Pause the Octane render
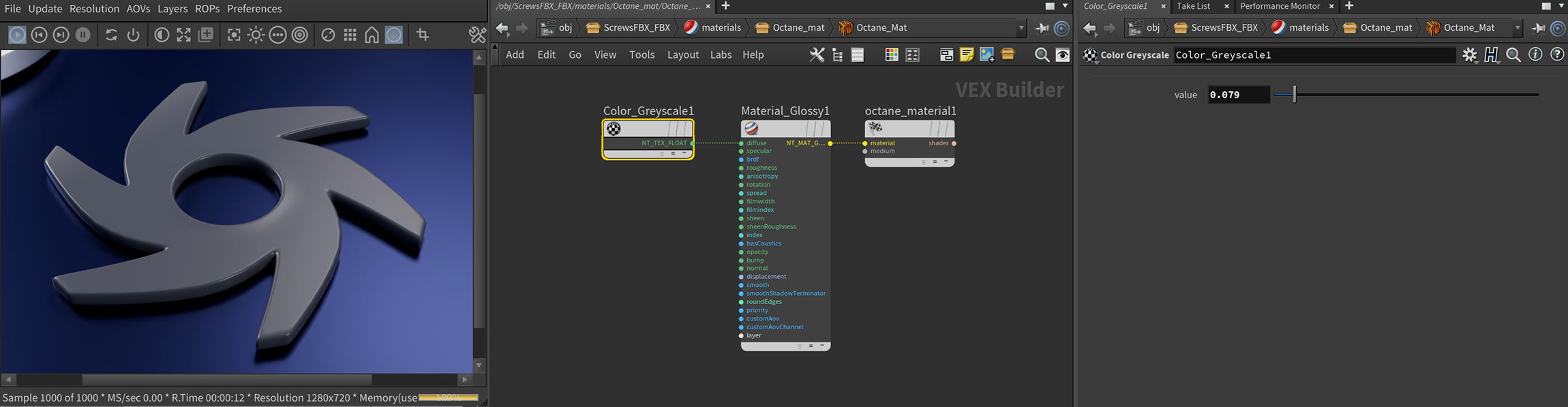1568x407 pixels. 82,35
